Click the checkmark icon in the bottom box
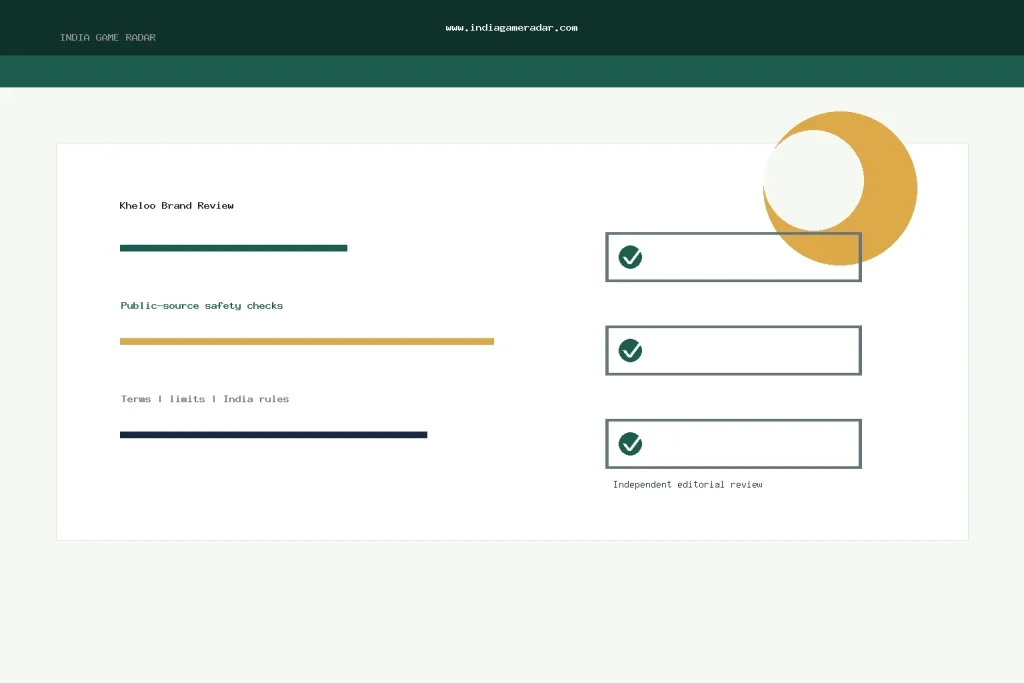1024x683 pixels. click(x=630, y=444)
